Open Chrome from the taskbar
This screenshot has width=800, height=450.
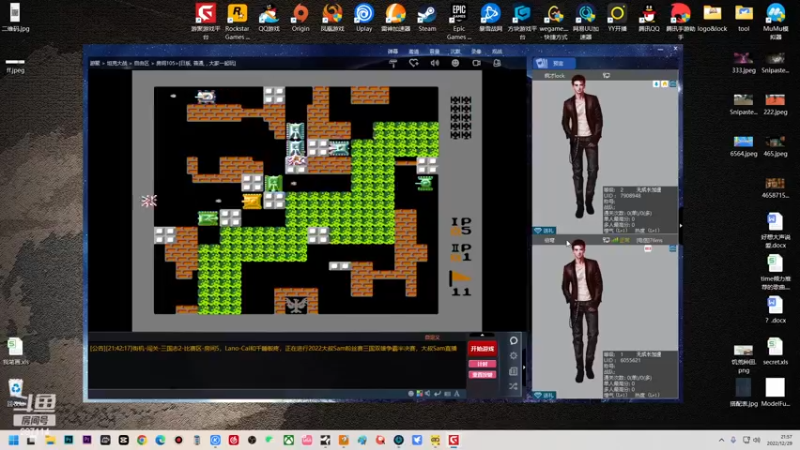tap(142, 440)
